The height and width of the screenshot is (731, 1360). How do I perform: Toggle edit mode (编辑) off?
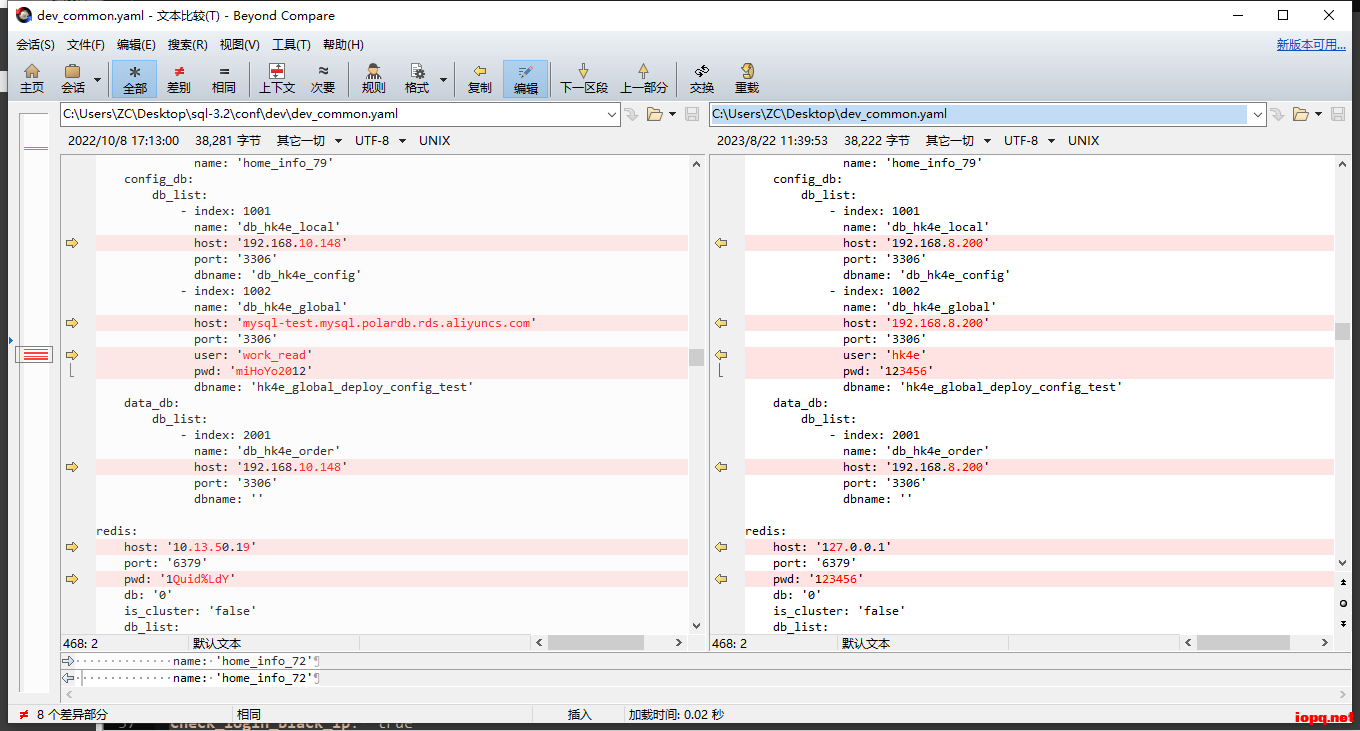point(526,78)
